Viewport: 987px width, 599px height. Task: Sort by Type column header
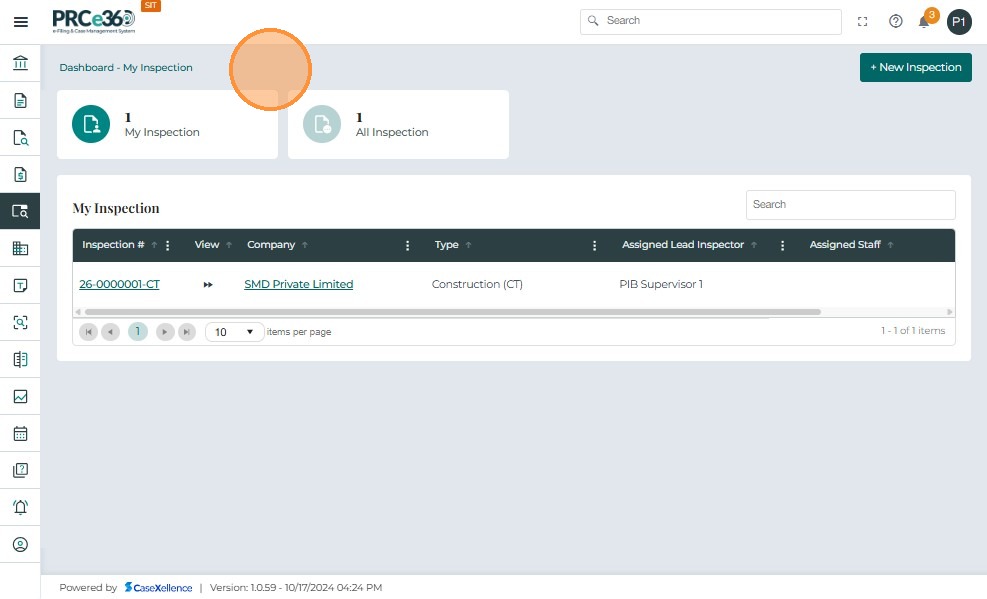pyautogui.click(x=446, y=245)
